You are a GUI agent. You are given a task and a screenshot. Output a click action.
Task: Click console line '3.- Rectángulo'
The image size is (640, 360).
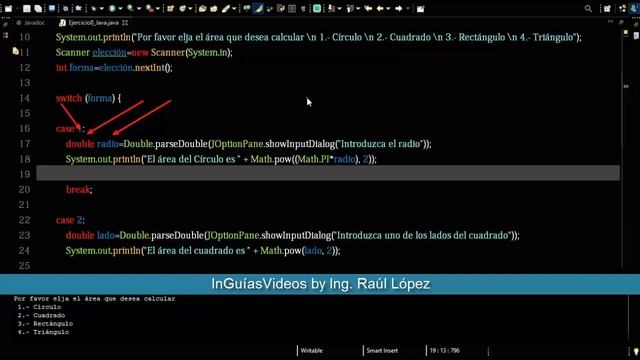click(45, 324)
